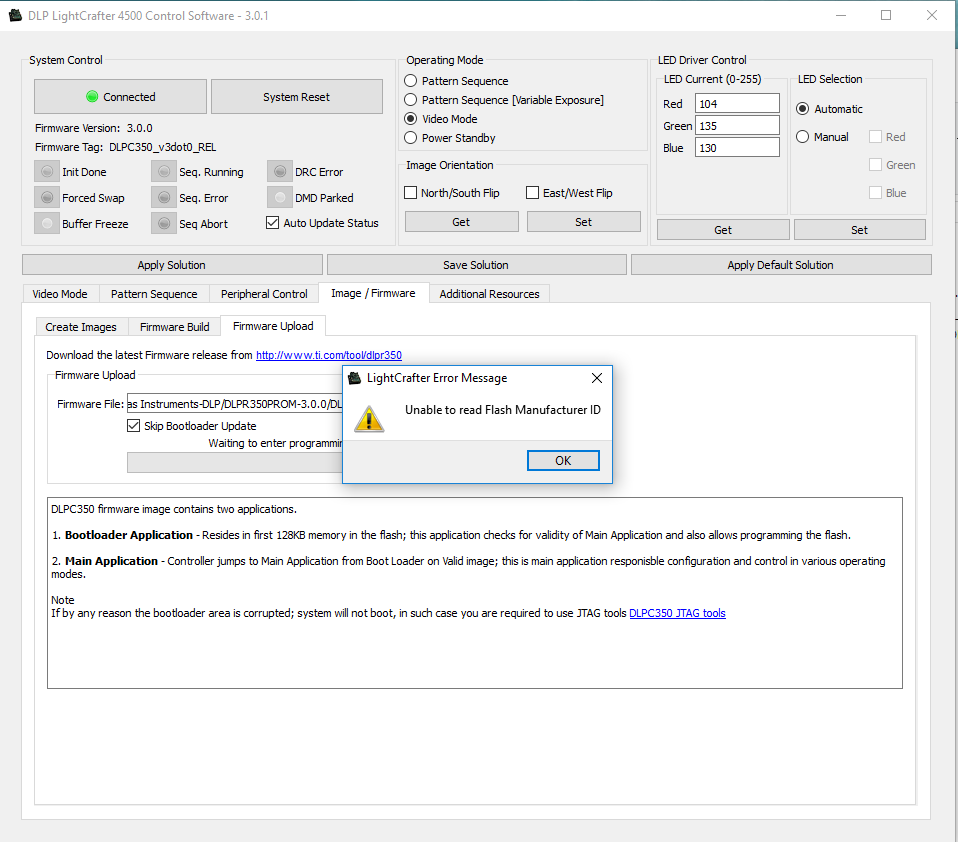
Task: Click the Firmware Tag value DLPC350_v3dot0_REL
Action: [163, 147]
